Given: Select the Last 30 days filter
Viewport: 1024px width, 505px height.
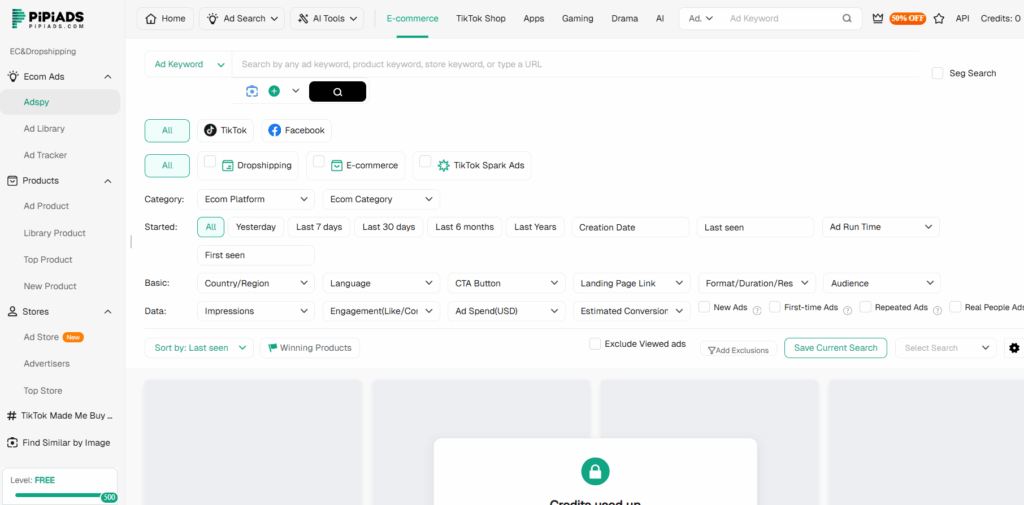Looking at the screenshot, I should (389, 227).
